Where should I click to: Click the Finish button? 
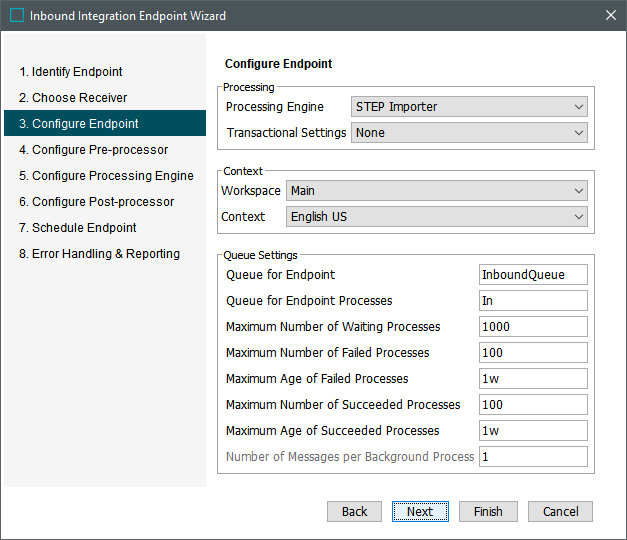coord(488,512)
